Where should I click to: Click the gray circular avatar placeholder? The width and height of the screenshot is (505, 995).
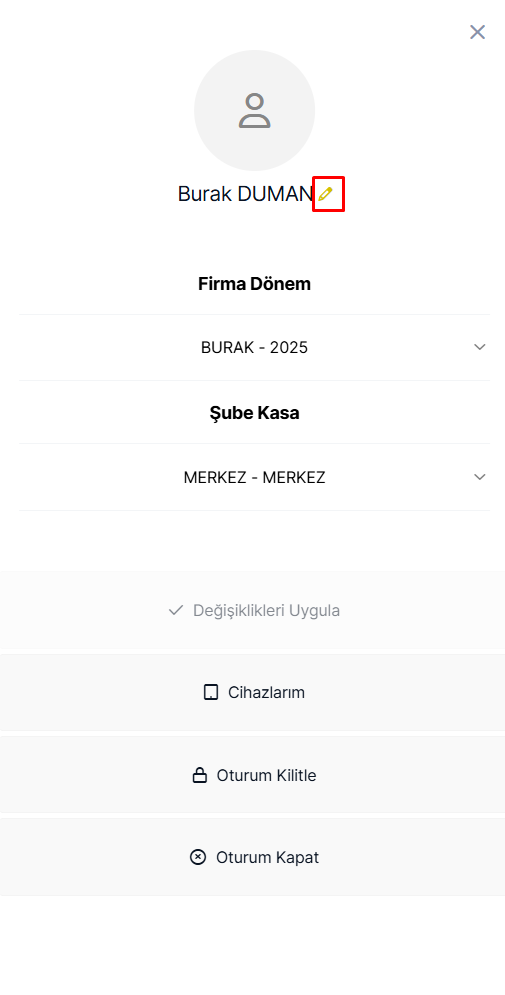click(254, 110)
